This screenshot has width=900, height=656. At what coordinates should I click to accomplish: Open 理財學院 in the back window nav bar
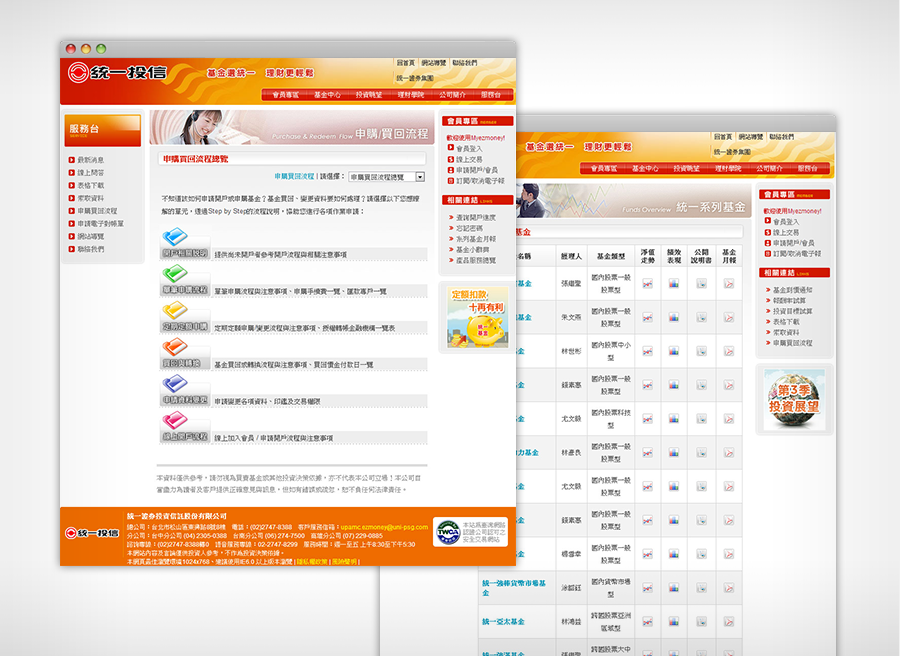coord(728,168)
